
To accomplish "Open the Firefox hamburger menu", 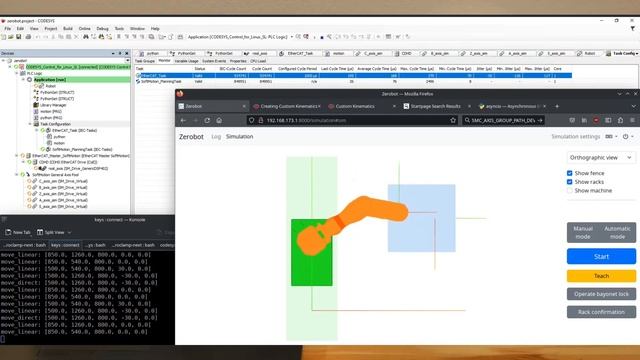I will click(x=632, y=120).
